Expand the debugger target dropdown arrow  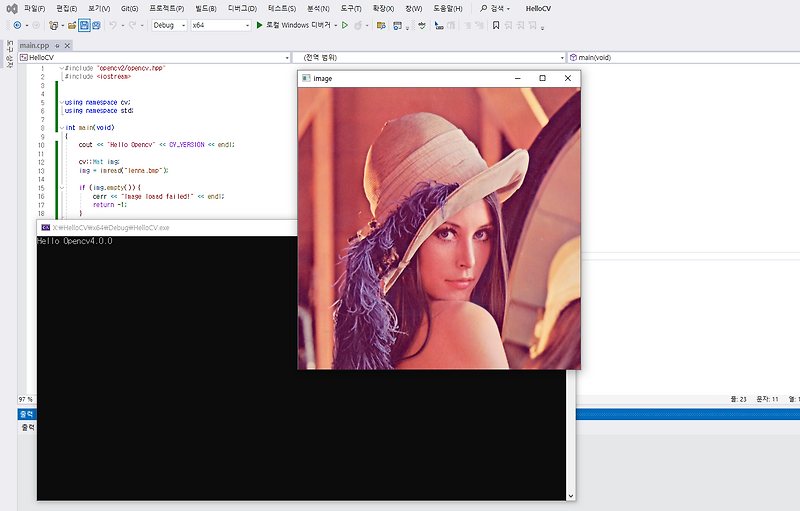[x=336, y=25]
